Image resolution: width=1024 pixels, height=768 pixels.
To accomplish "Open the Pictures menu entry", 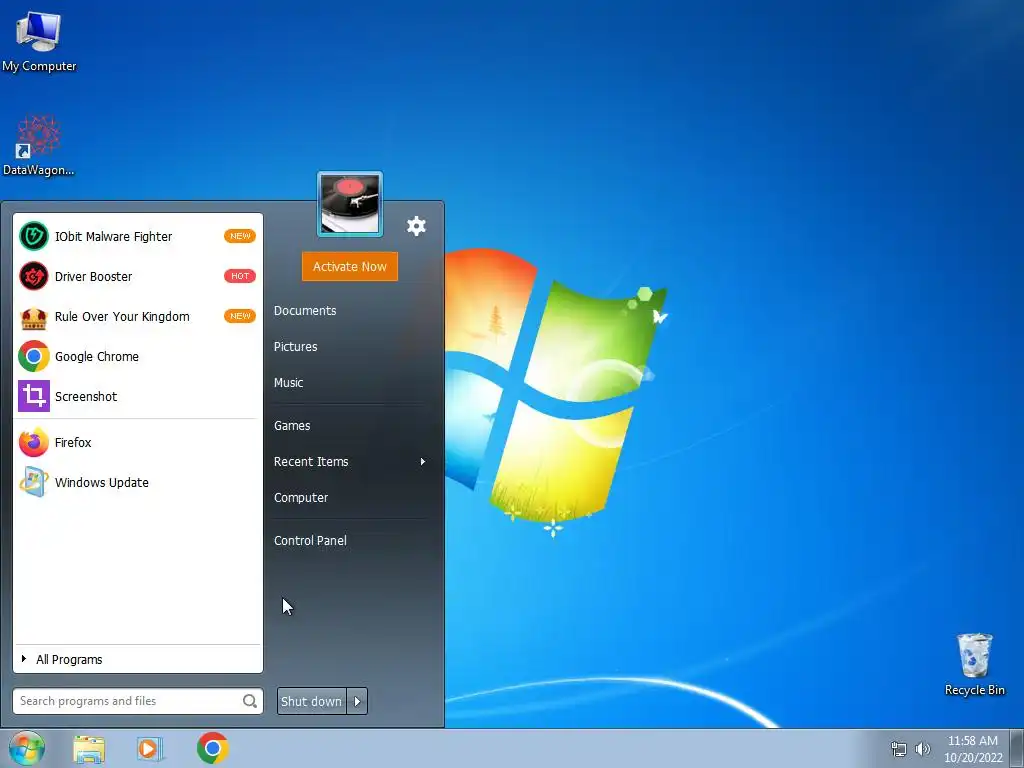I will coord(295,347).
